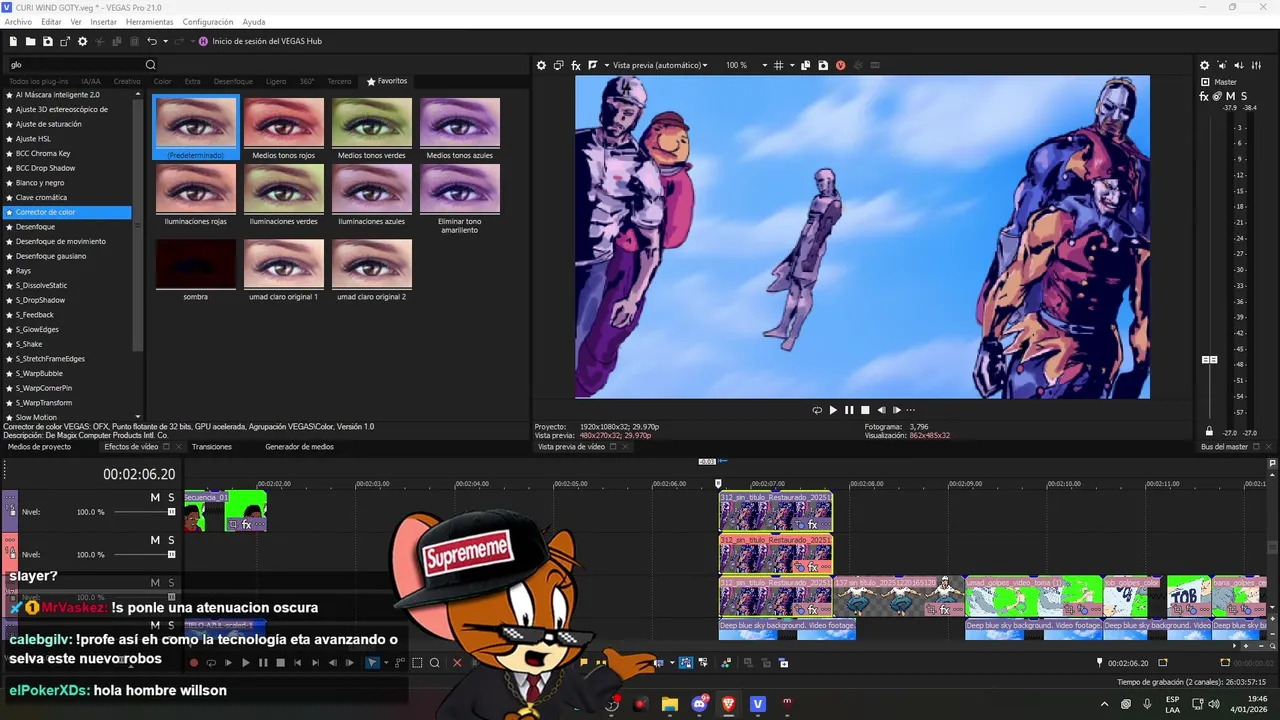Switch to the Desenfoque filter tab
Image resolution: width=1280 pixels, height=720 pixels.
coord(233,81)
